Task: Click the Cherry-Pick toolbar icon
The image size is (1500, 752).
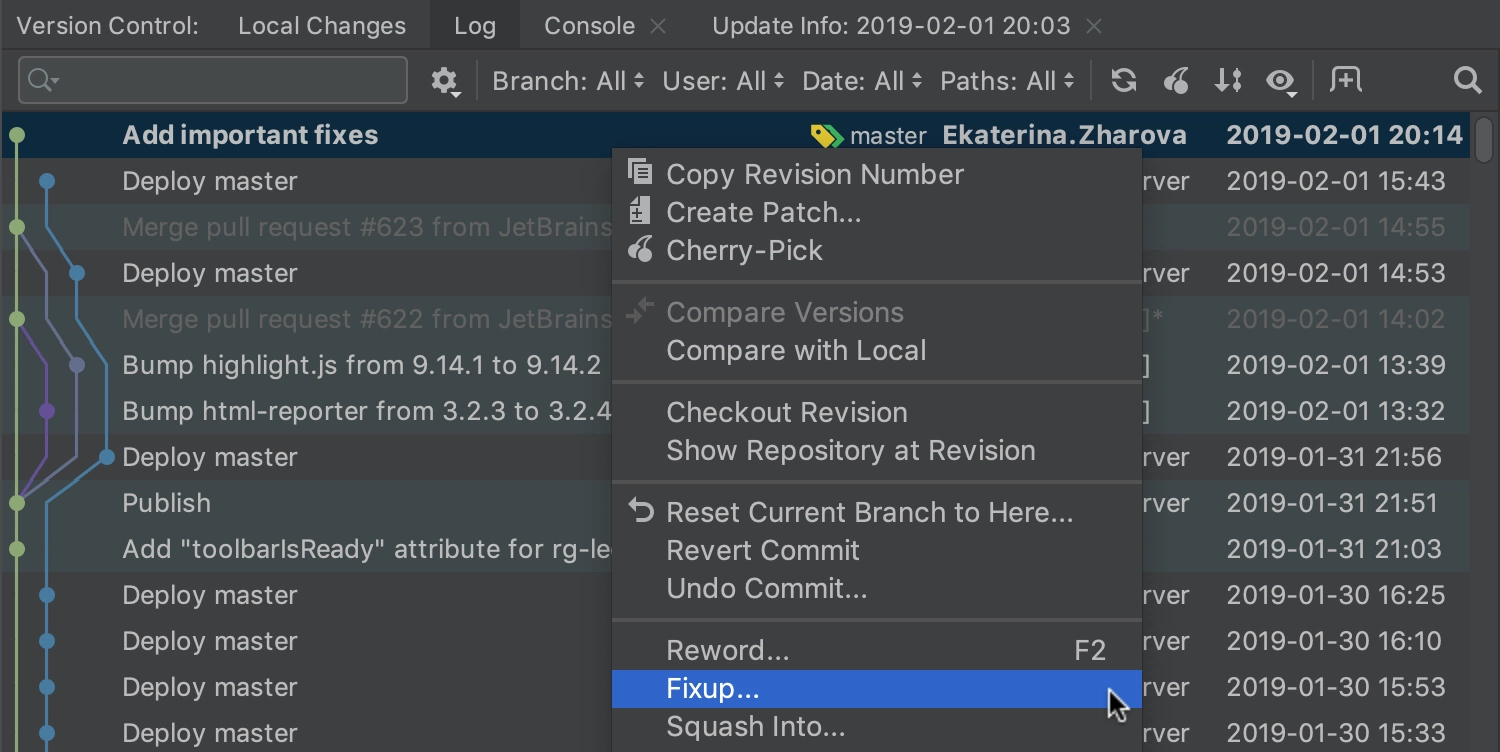Action: [x=1176, y=81]
